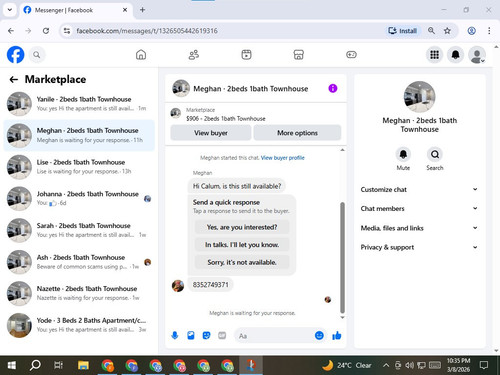The height and width of the screenshot is (375, 500).
Task: Send quick reply Yes, are you interested?
Action: point(242,227)
